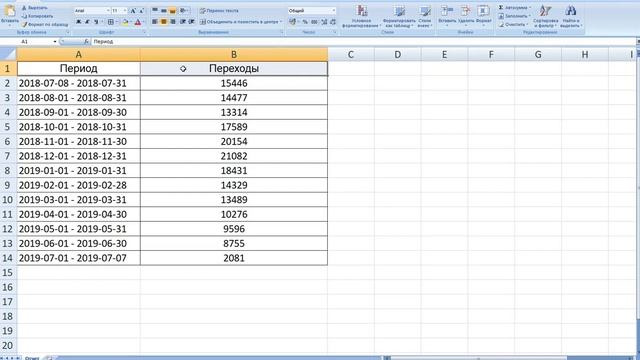The height and width of the screenshot is (360, 640).
Task: Click the Copy (Копировать) button
Action: pos(37,16)
